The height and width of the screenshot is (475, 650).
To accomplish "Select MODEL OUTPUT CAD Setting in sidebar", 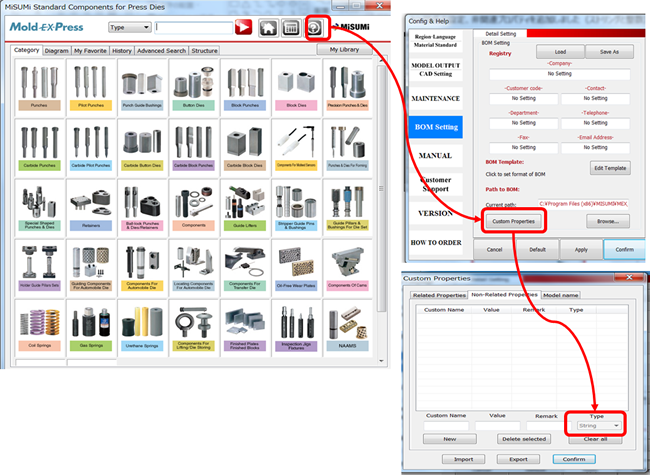I will pyautogui.click(x=436, y=70).
